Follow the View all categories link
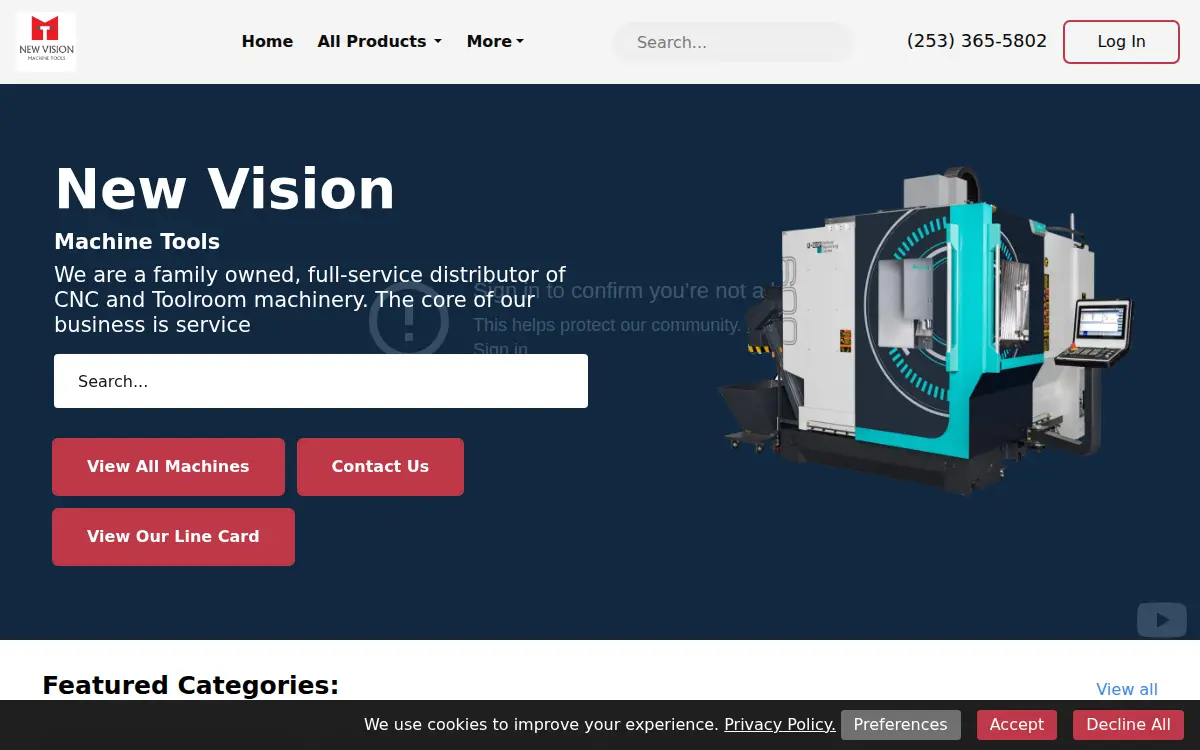This screenshot has height=750, width=1200. (x=1127, y=689)
